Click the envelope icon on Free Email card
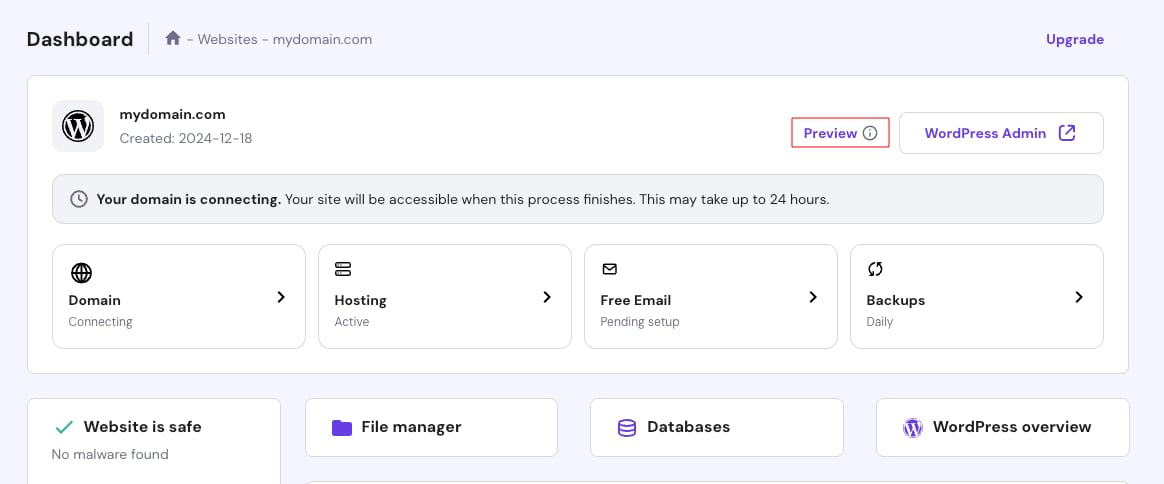Screen dimensions: 1164x484 pos(609,270)
